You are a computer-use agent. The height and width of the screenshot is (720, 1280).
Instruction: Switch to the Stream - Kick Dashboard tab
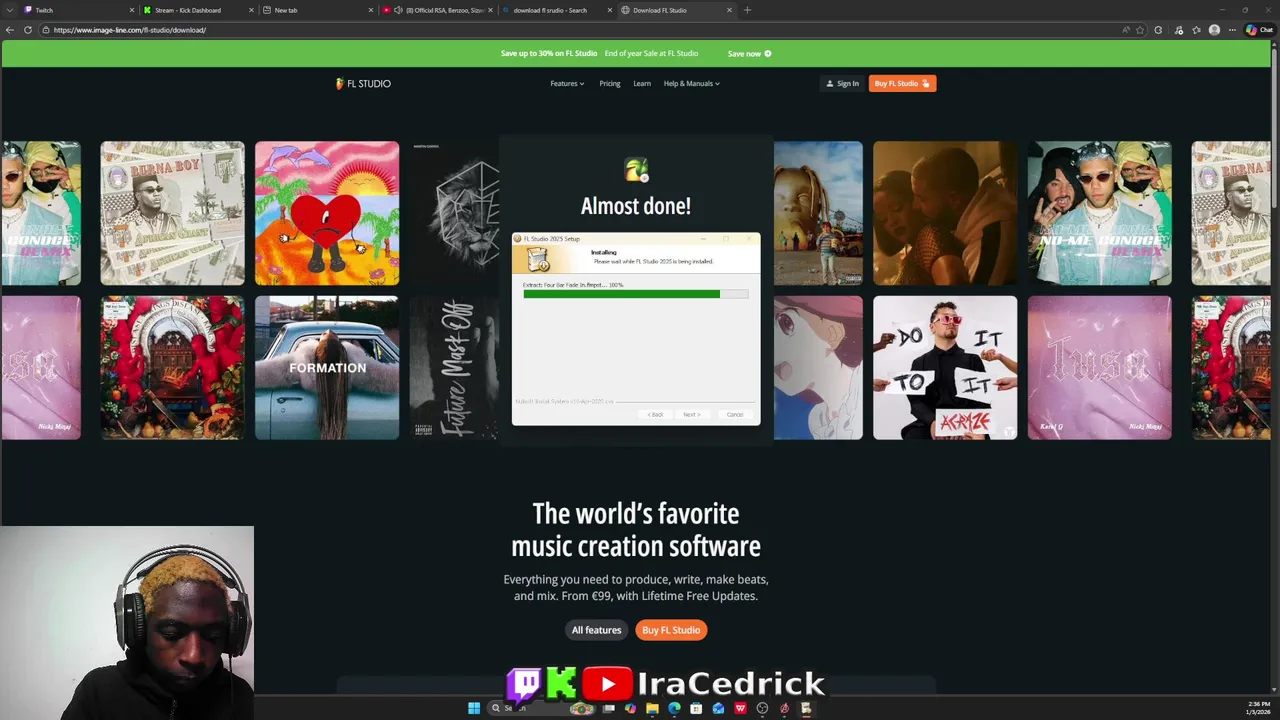[x=196, y=10]
